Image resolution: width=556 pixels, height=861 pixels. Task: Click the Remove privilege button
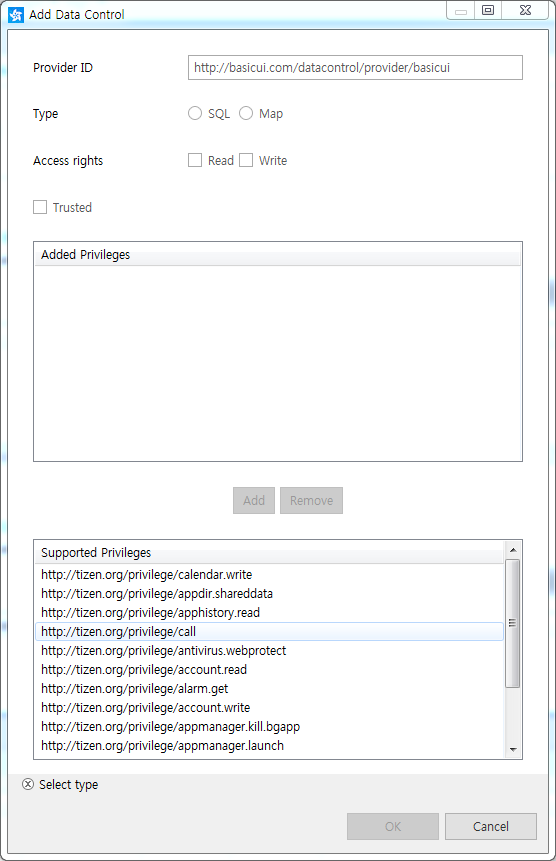311,500
